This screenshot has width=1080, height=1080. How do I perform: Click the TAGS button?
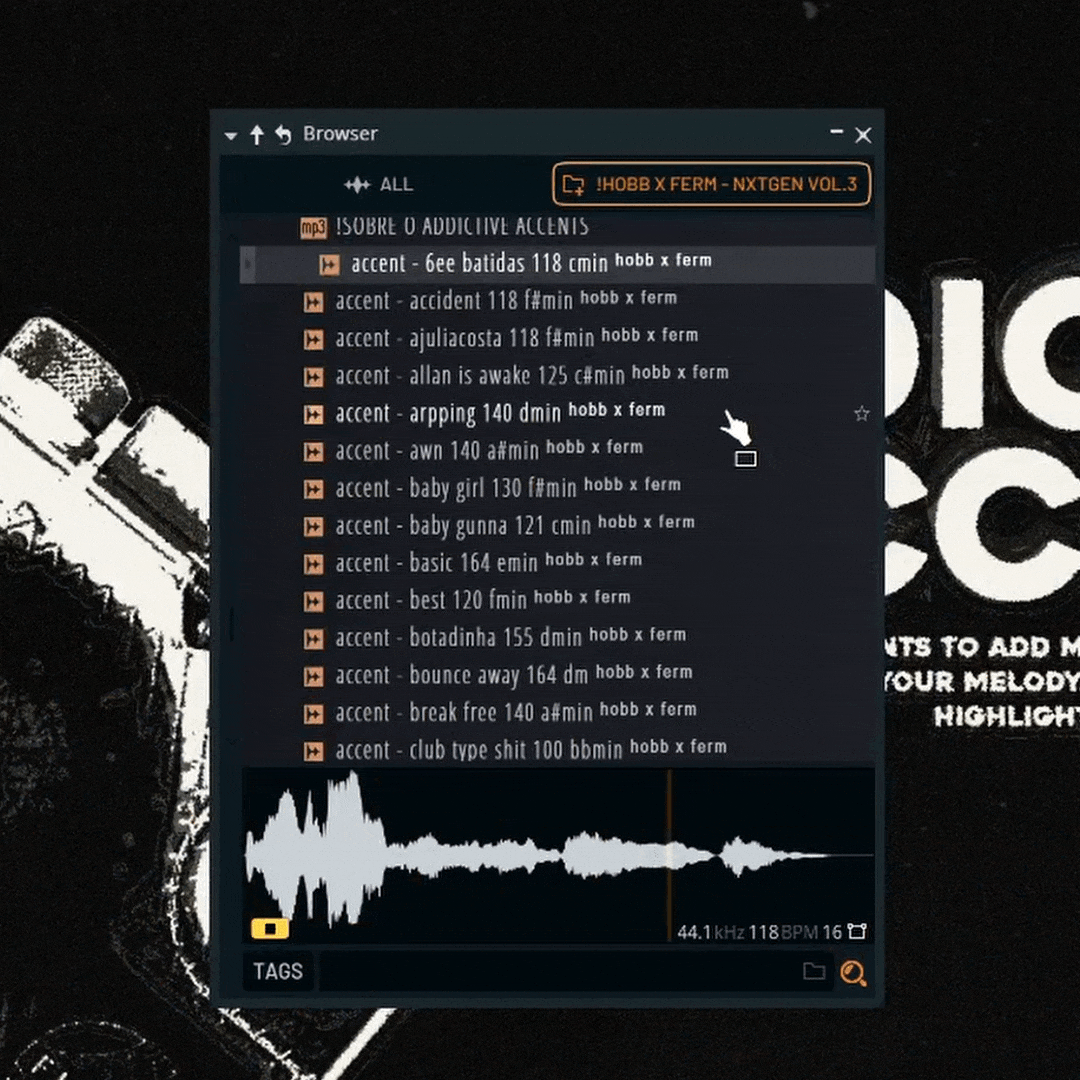click(278, 972)
